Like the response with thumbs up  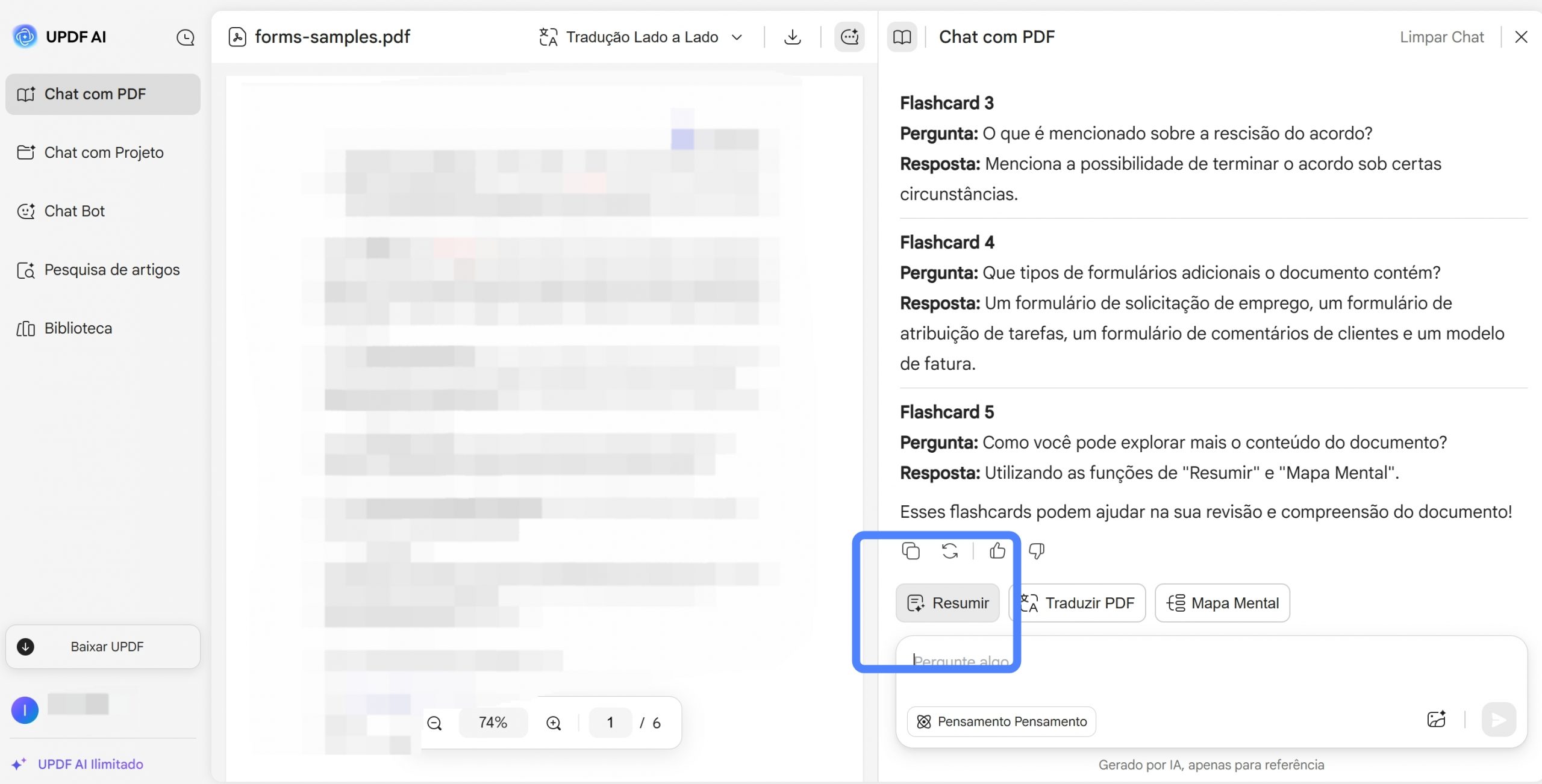click(997, 551)
